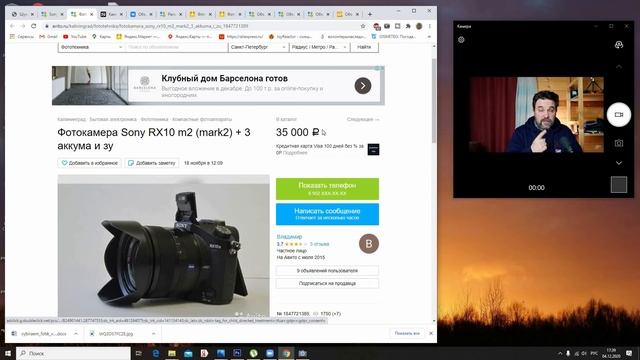Screen dimensions: 640x360
Task: Go back with Chrome's back arrow
Action: [x=12, y=26]
